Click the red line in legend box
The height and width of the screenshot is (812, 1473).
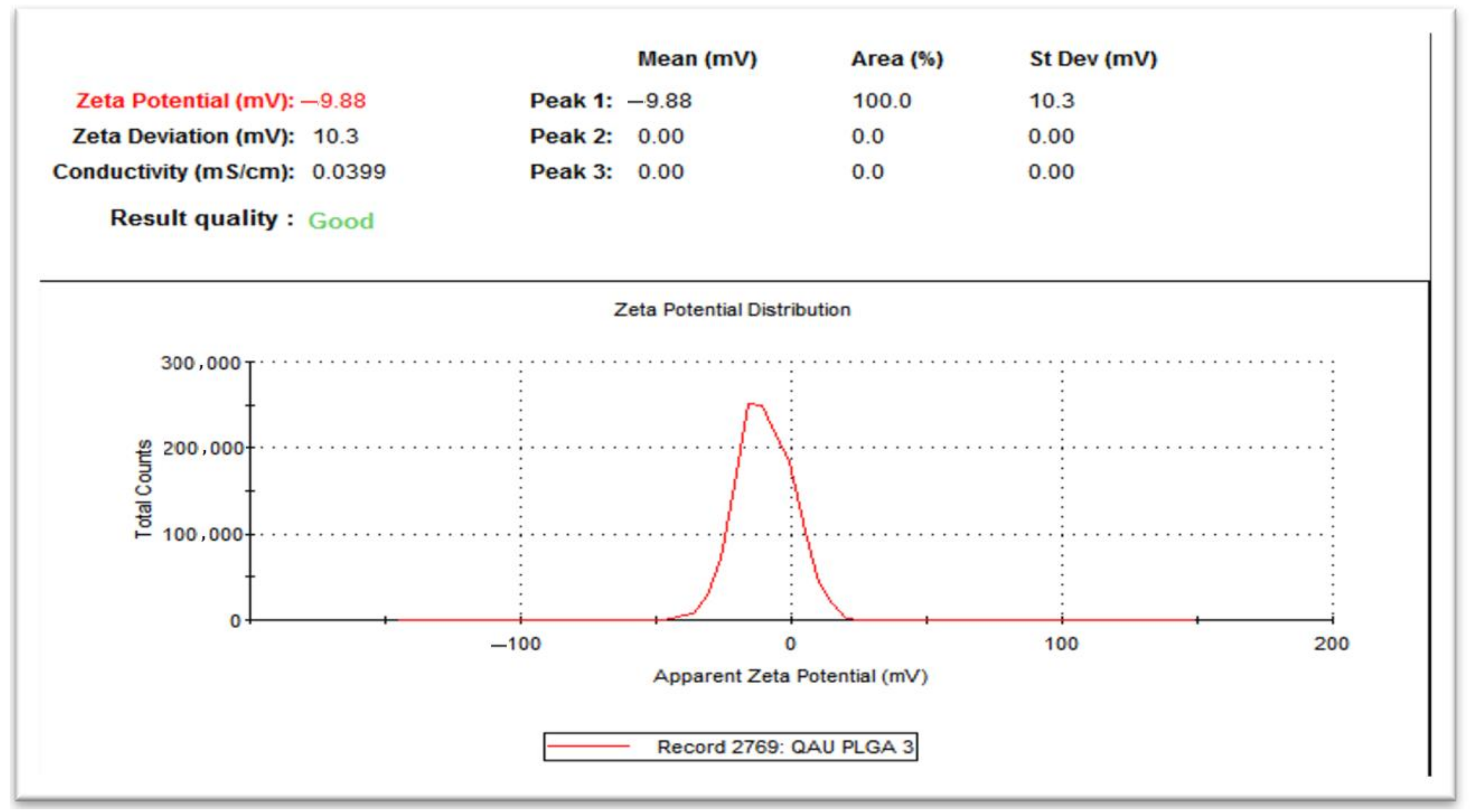click(588, 746)
